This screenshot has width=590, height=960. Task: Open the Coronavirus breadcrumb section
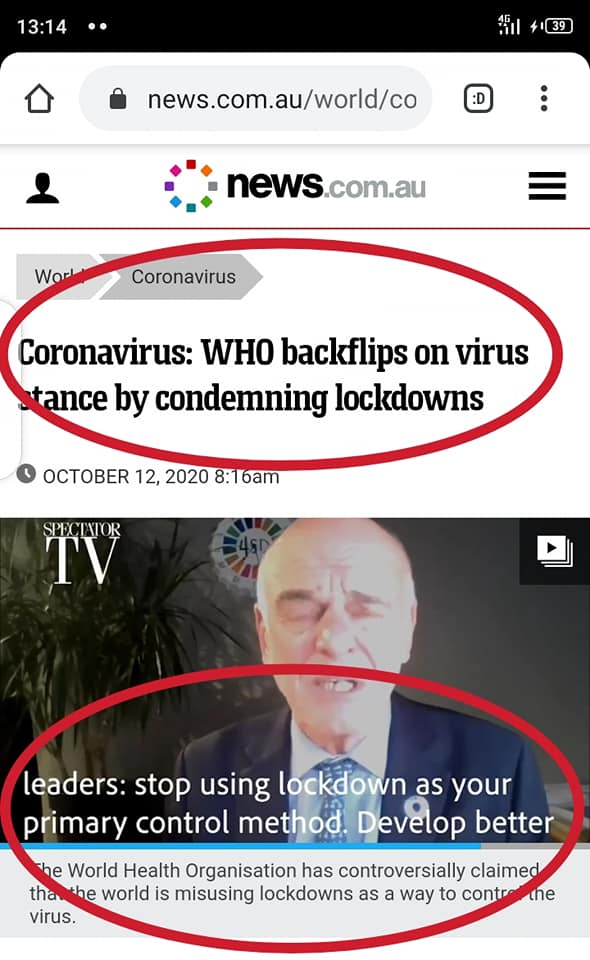coord(182,276)
